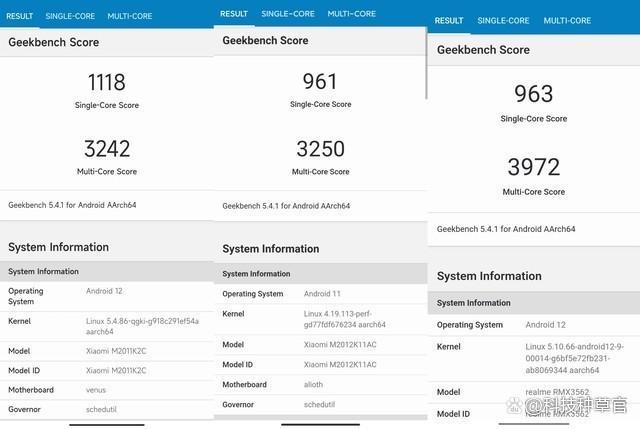Tap the 961 single-core score
The width and height of the screenshot is (640, 429).
[x=321, y=82]
